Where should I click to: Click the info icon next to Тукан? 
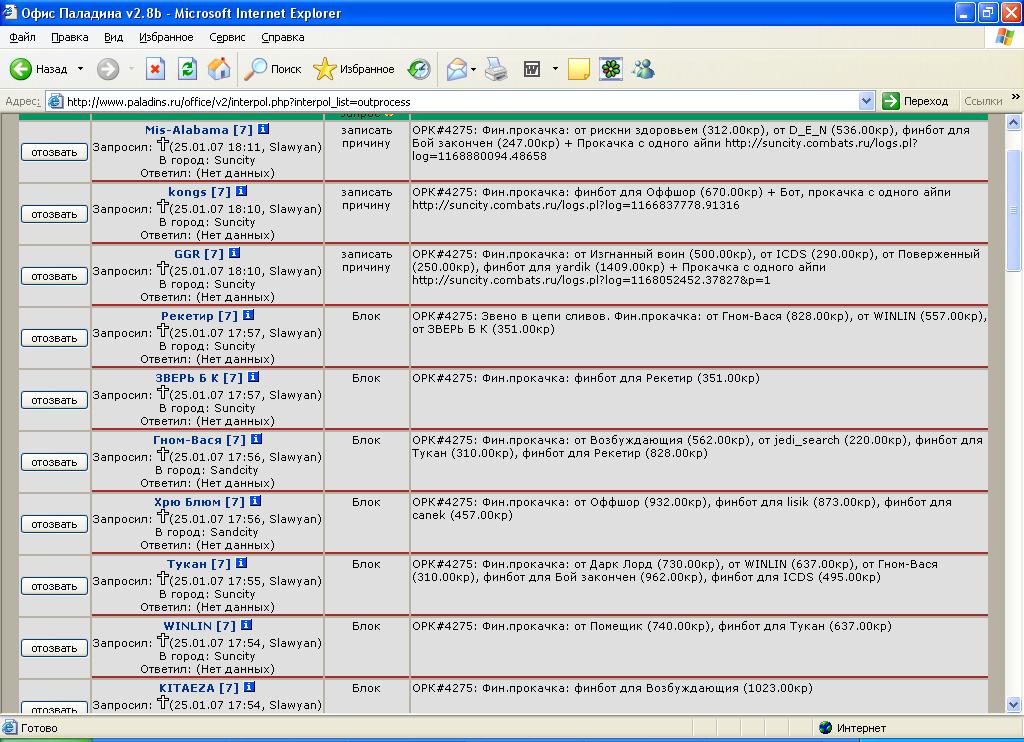pos(241,563)
